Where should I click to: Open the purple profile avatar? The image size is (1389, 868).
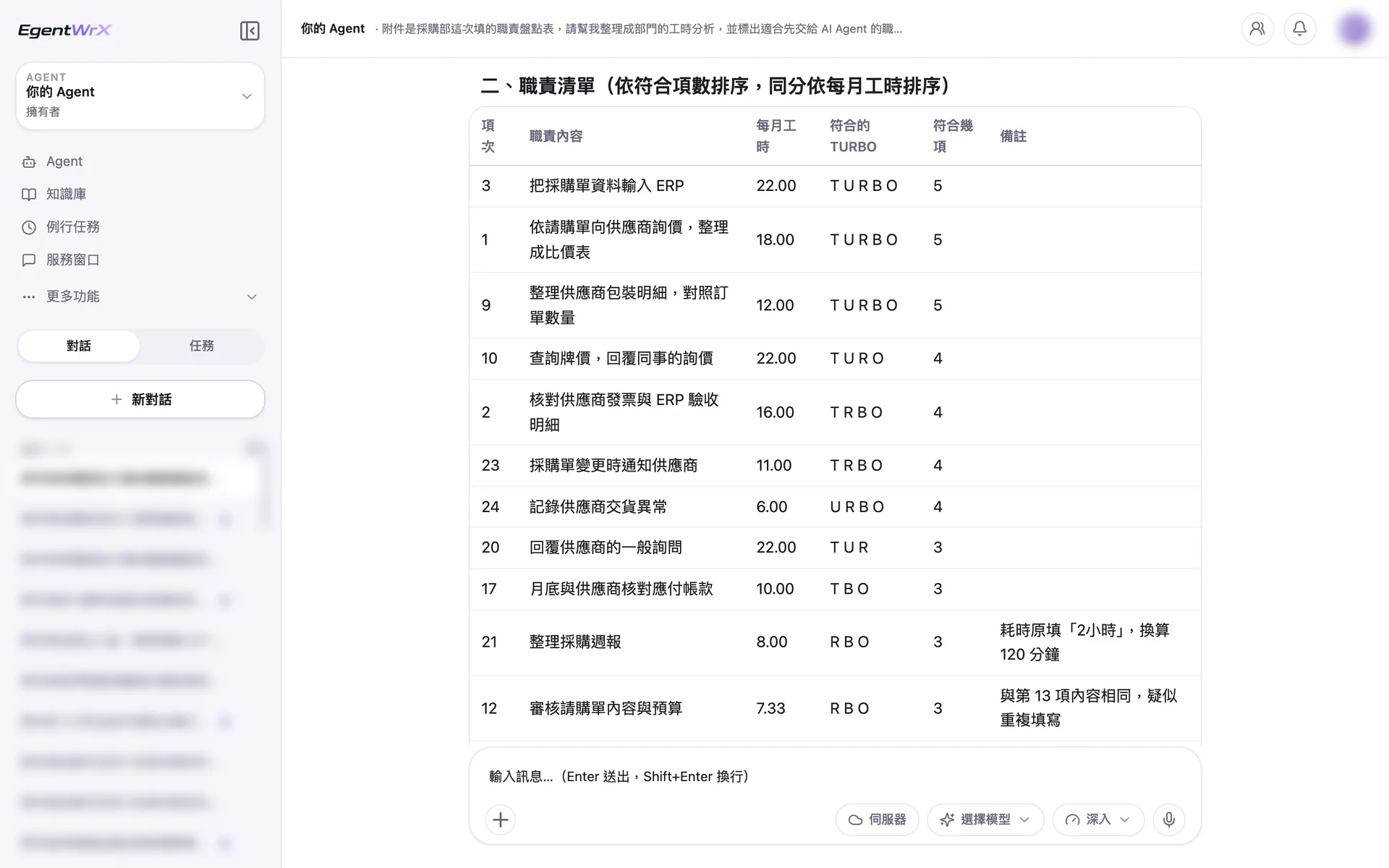pos(1354,29)
